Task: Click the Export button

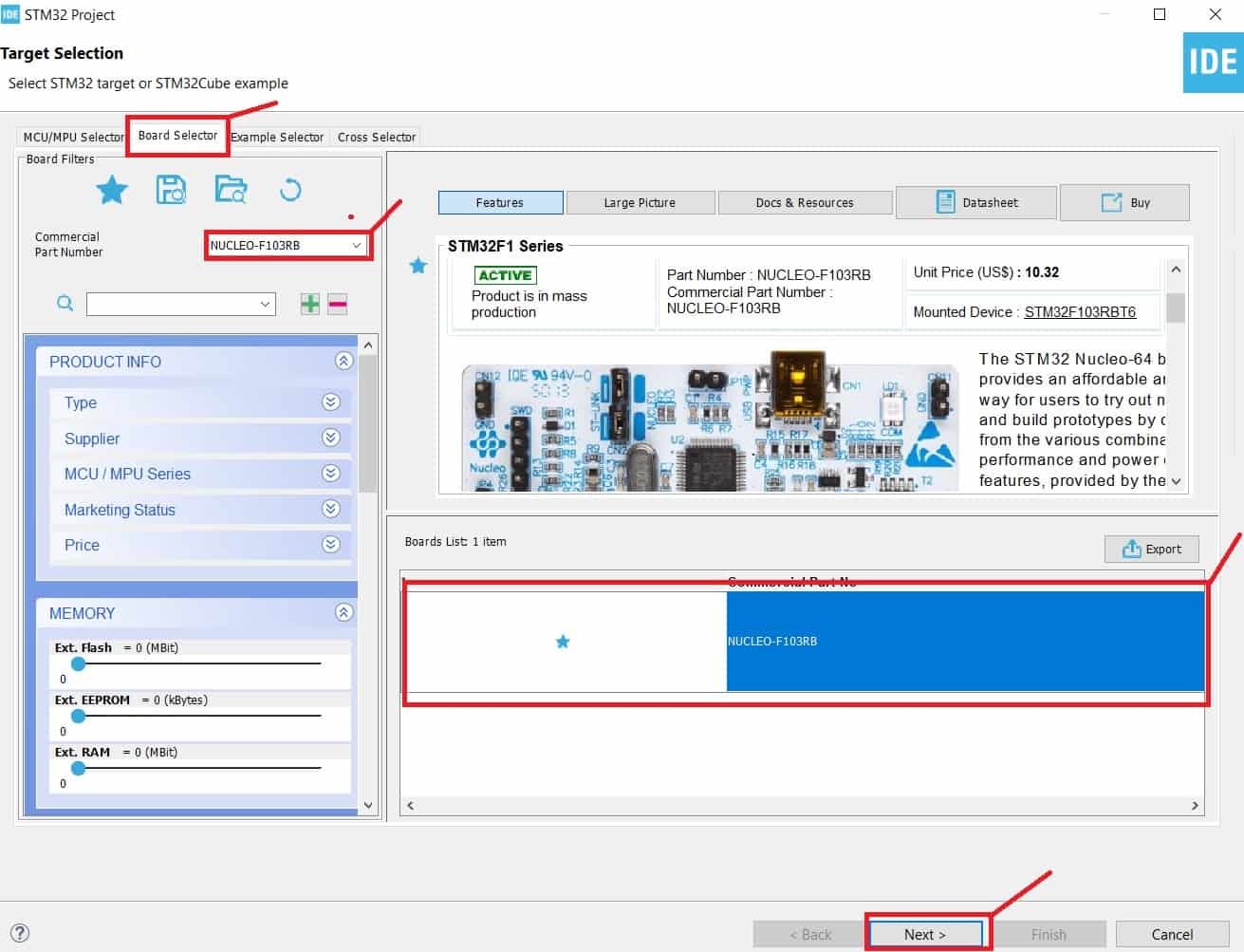Action: pyautogui.click(x=1152, y=549)
